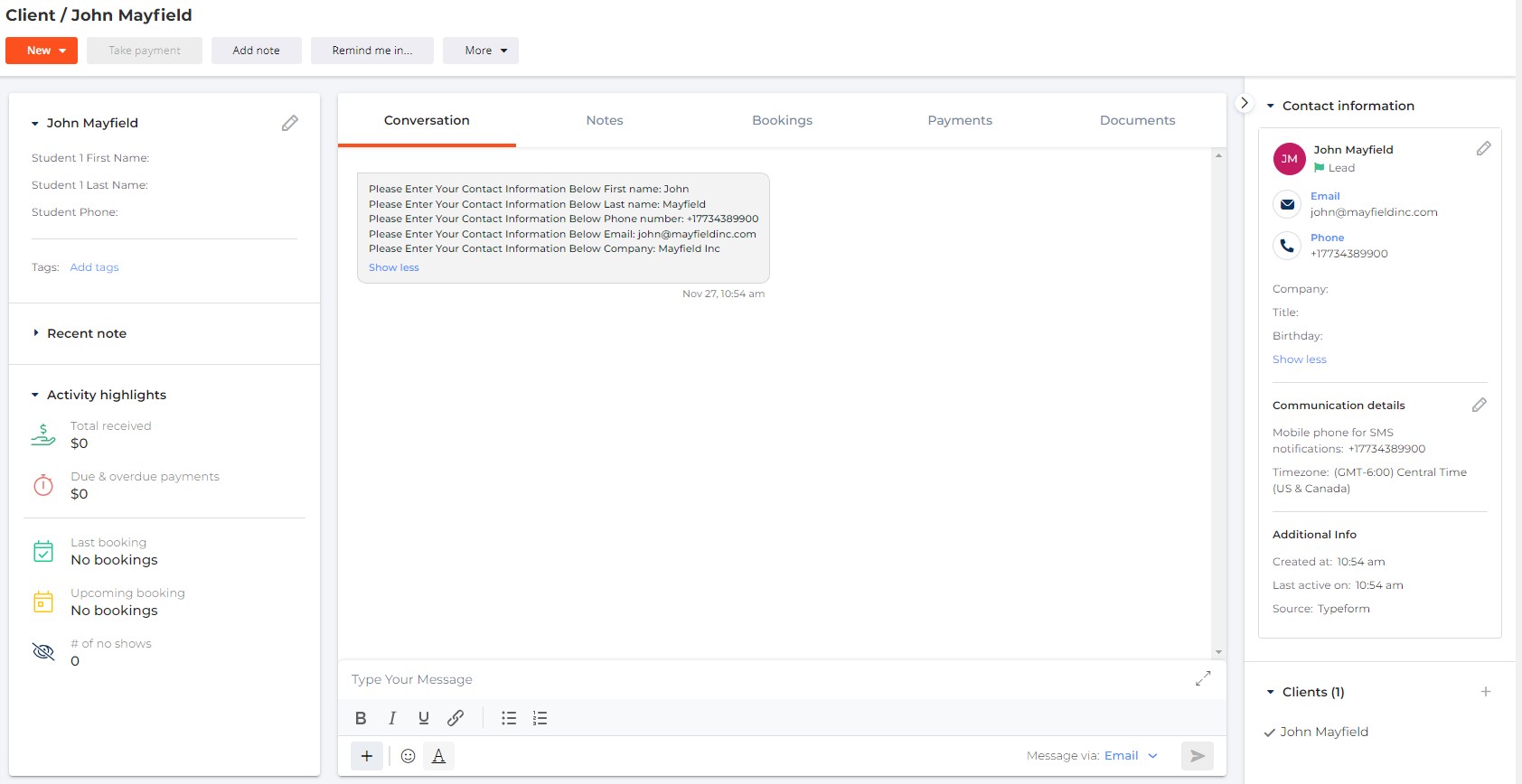Change Message via Email channel dropdown
The height and width of the screenshot is (784, 1522).
click(1131, 756)
